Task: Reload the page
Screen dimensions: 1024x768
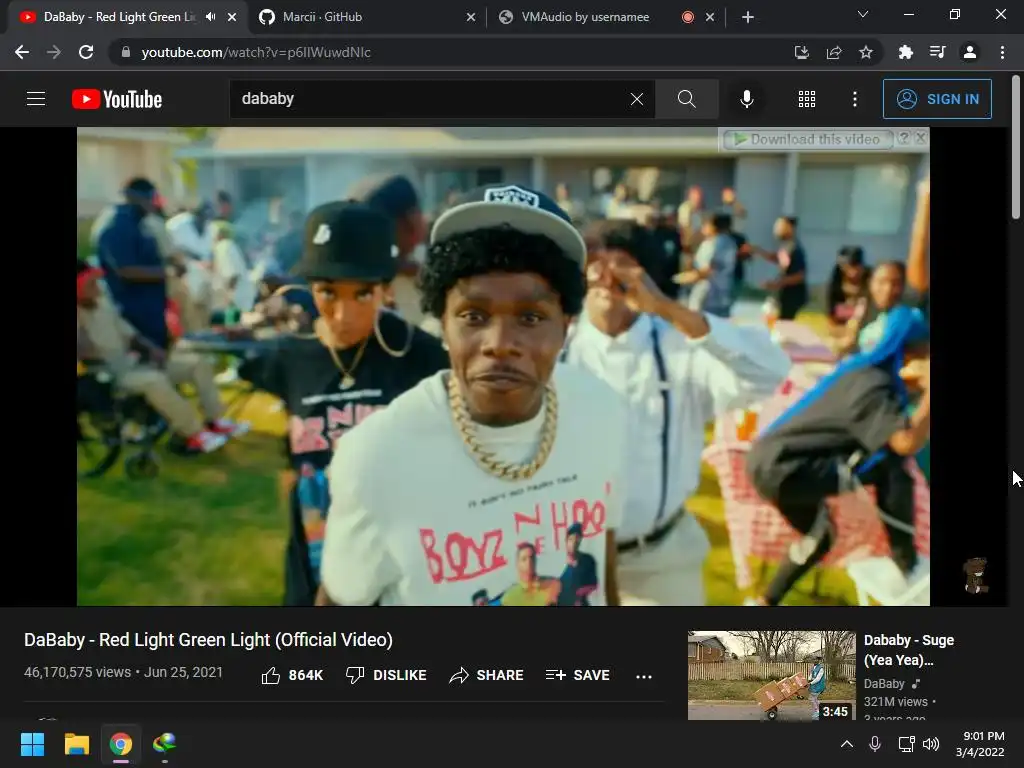Action: [x=86, y=52]
